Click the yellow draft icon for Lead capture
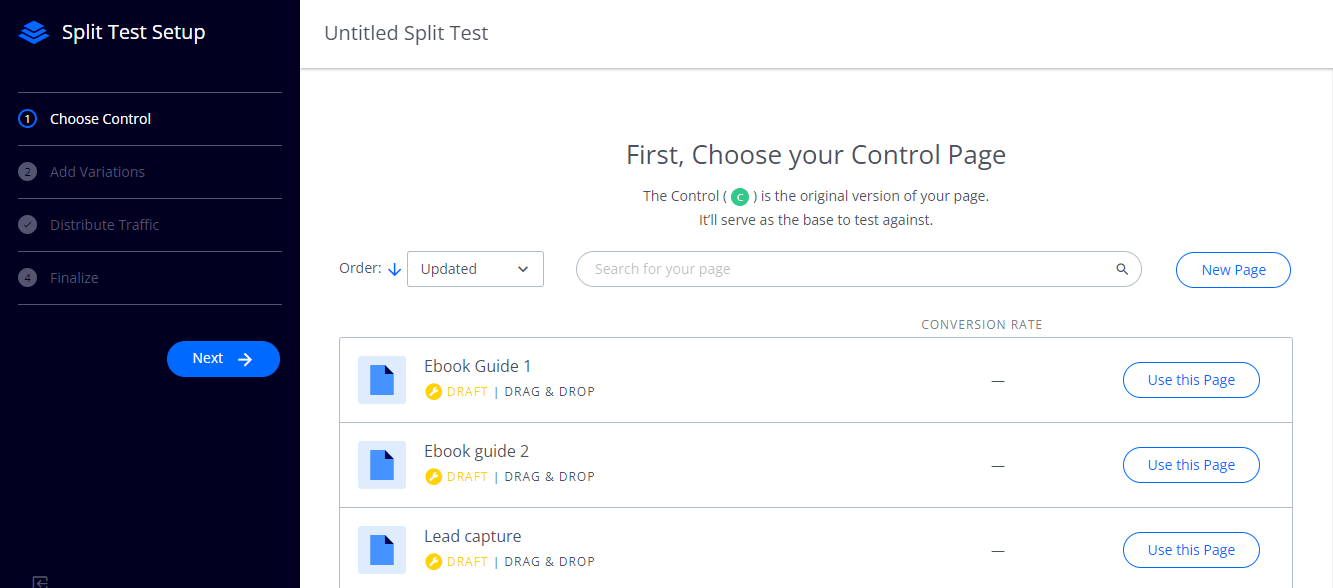The image size is (1333, 588). [433, 562]
